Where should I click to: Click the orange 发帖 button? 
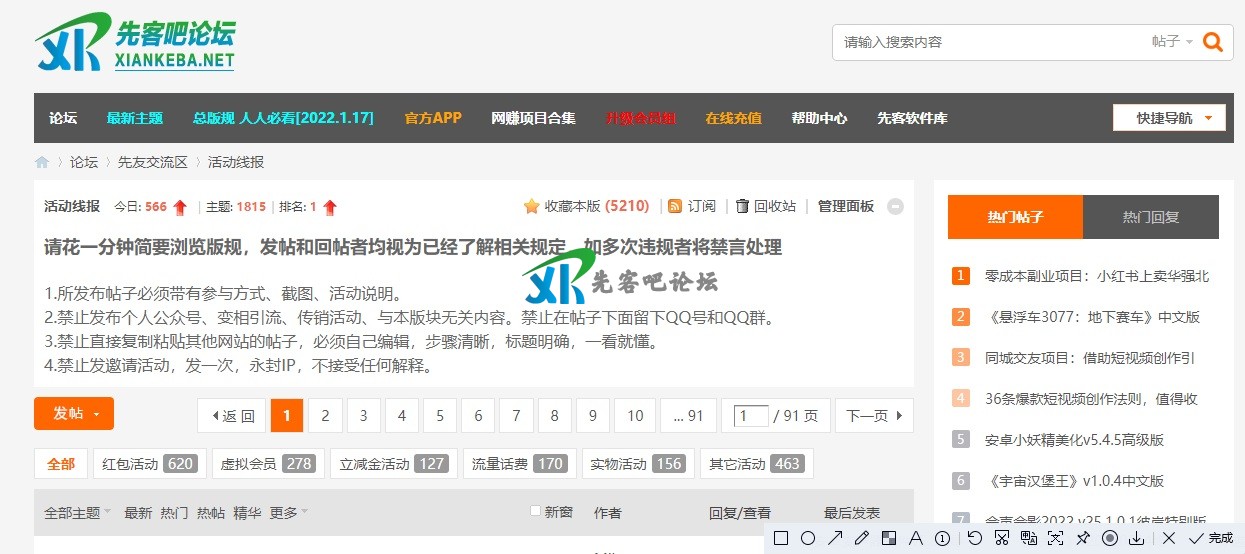tap(74, 414)
